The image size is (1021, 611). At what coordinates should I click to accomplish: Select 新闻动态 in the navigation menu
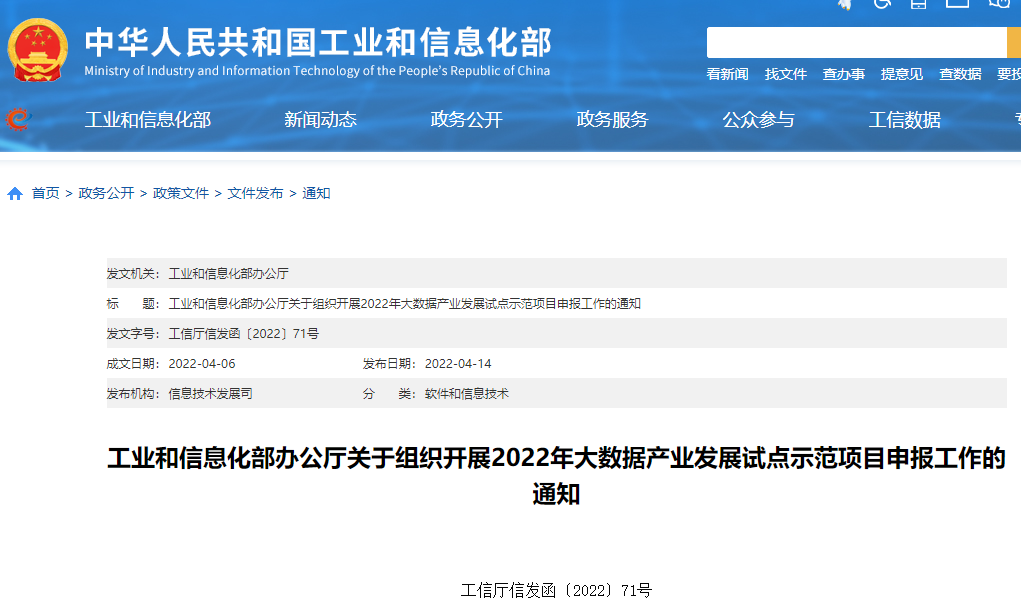pyautogui.click(x=320, y=120)
